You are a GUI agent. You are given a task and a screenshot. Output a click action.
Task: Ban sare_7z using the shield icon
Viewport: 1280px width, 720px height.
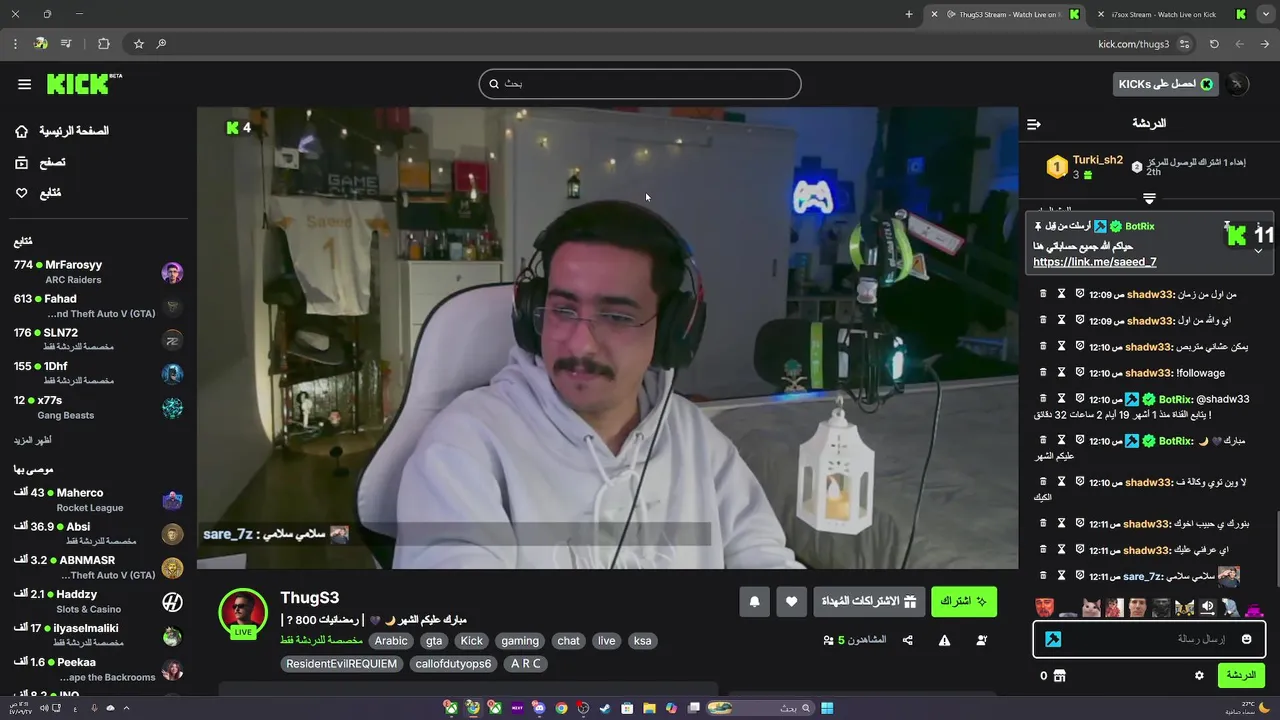click(x=1080, y=576)
